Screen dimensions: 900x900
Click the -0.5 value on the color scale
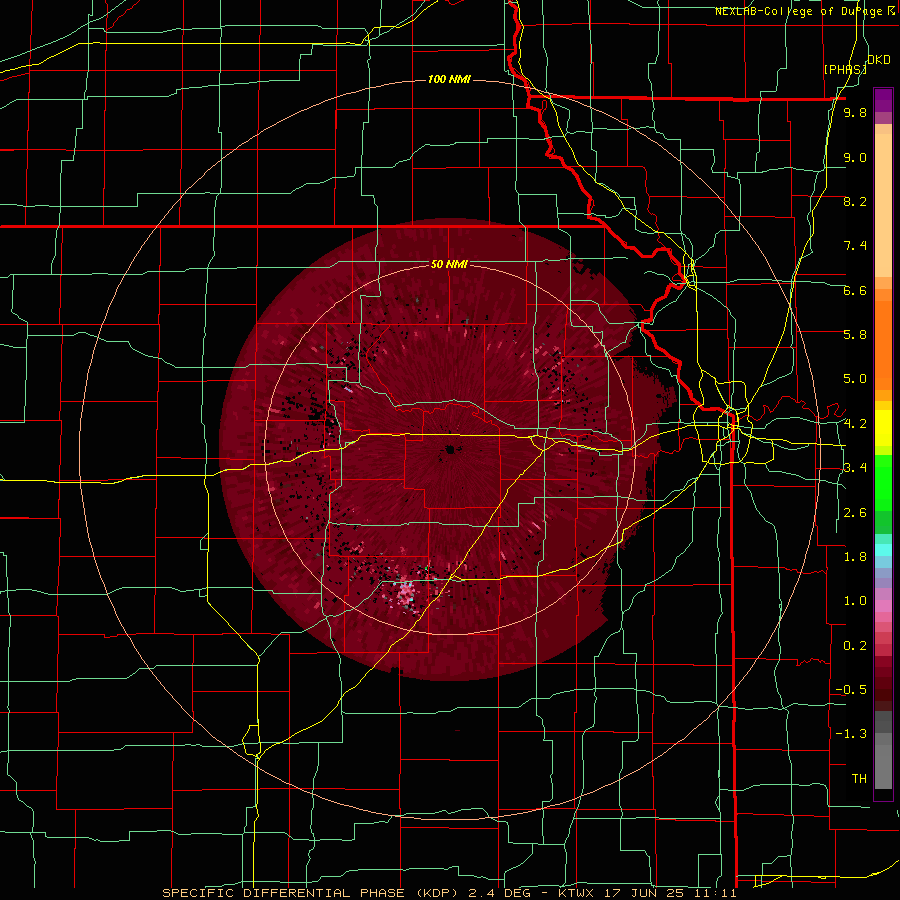(851, 690)
